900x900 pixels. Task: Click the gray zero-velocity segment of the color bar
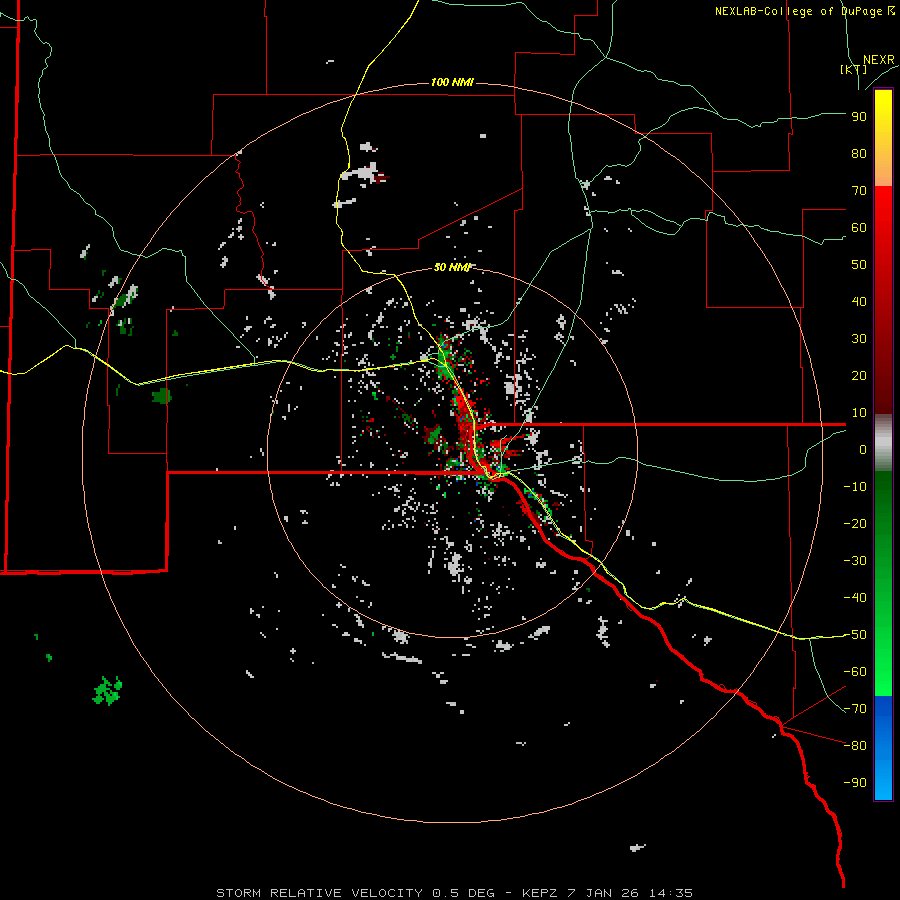(x=883, y=443)
